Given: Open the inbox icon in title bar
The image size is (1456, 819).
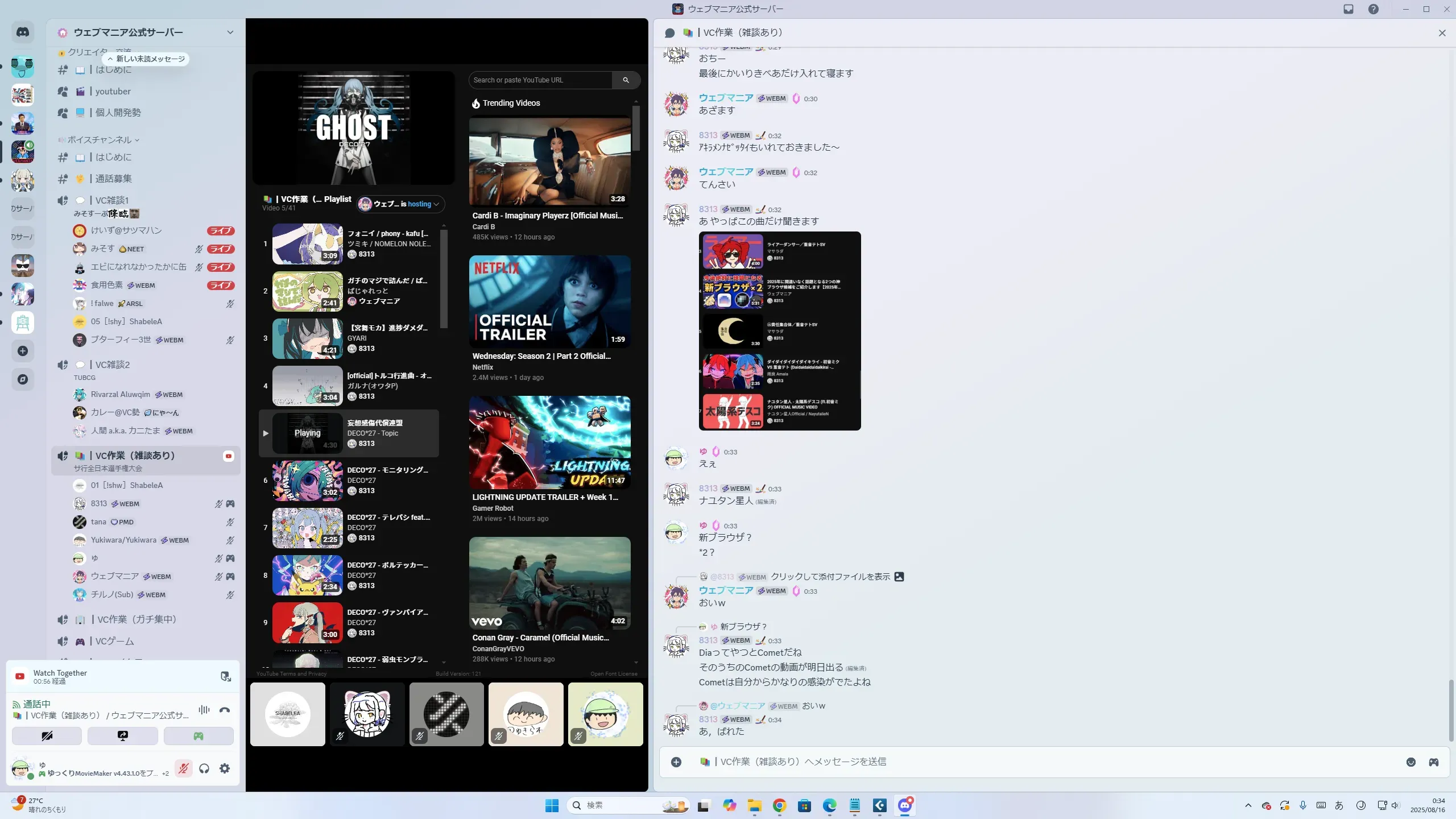Looking at the screenshot, I should [x=1349, y=9].
